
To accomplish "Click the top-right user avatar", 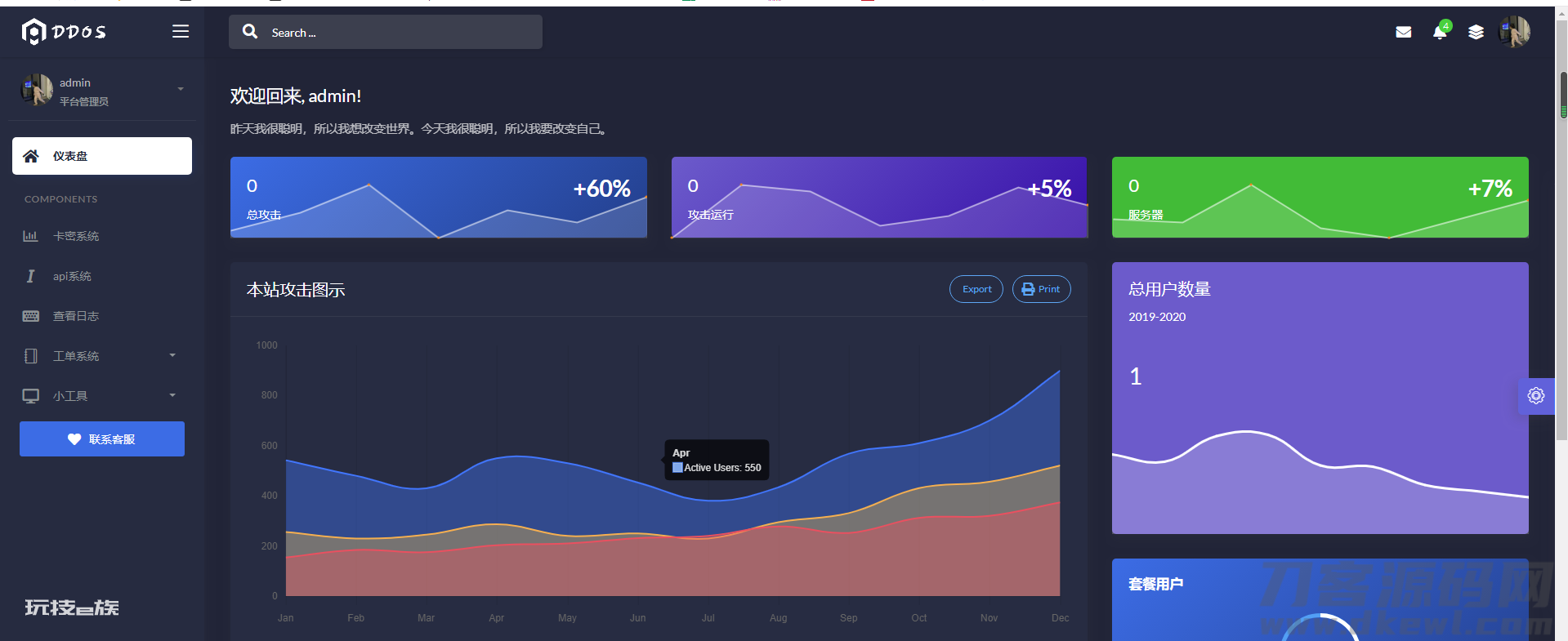I will coord(1514,32).
